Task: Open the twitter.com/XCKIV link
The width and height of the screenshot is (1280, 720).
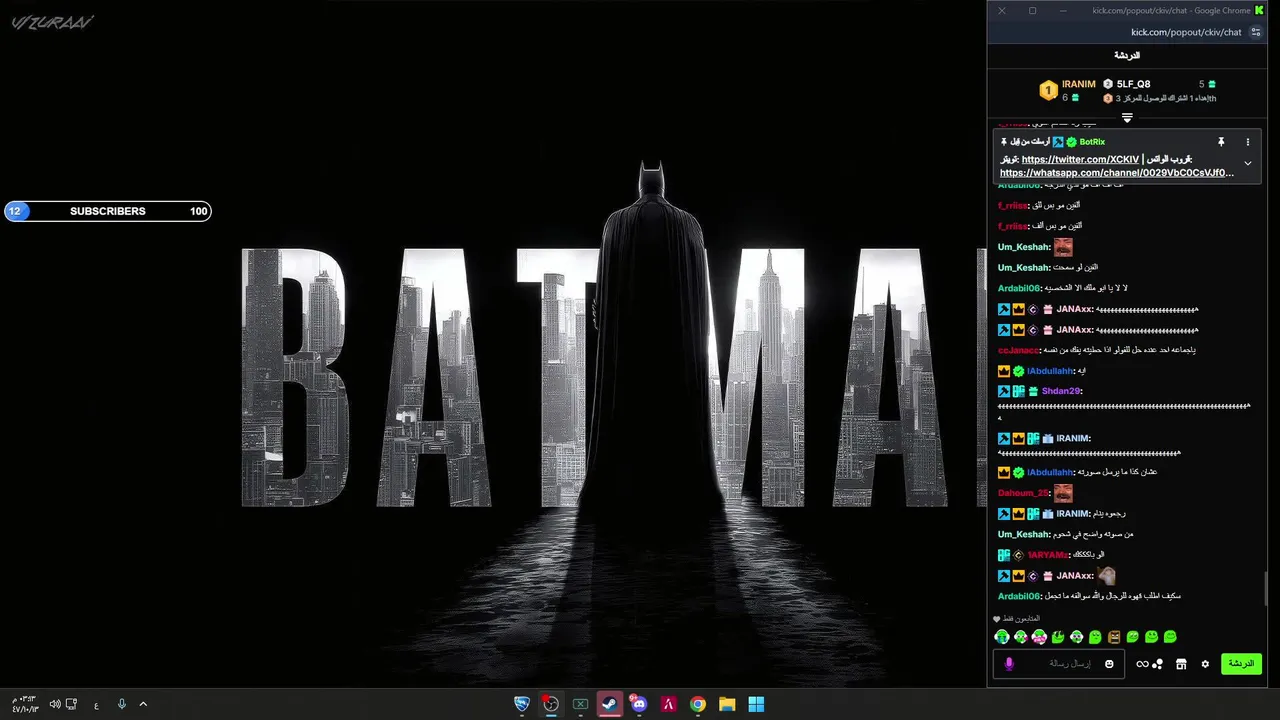Action: 1080,159
